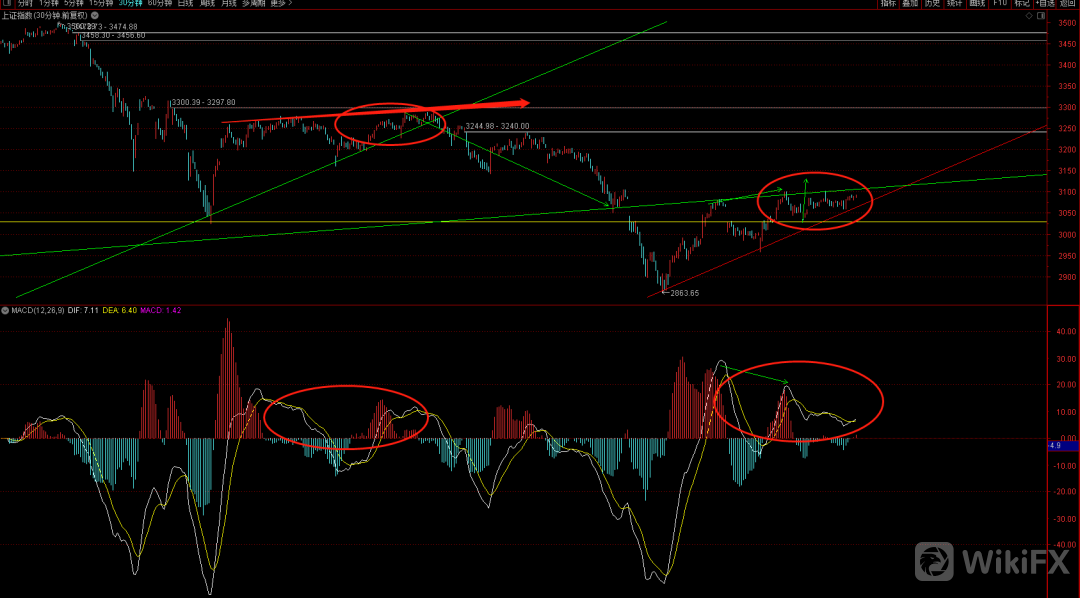Image resolution: width=1080 pixels, height=598 pixels.
Task: Click the 叠加 overlay button
Action: 910,4
